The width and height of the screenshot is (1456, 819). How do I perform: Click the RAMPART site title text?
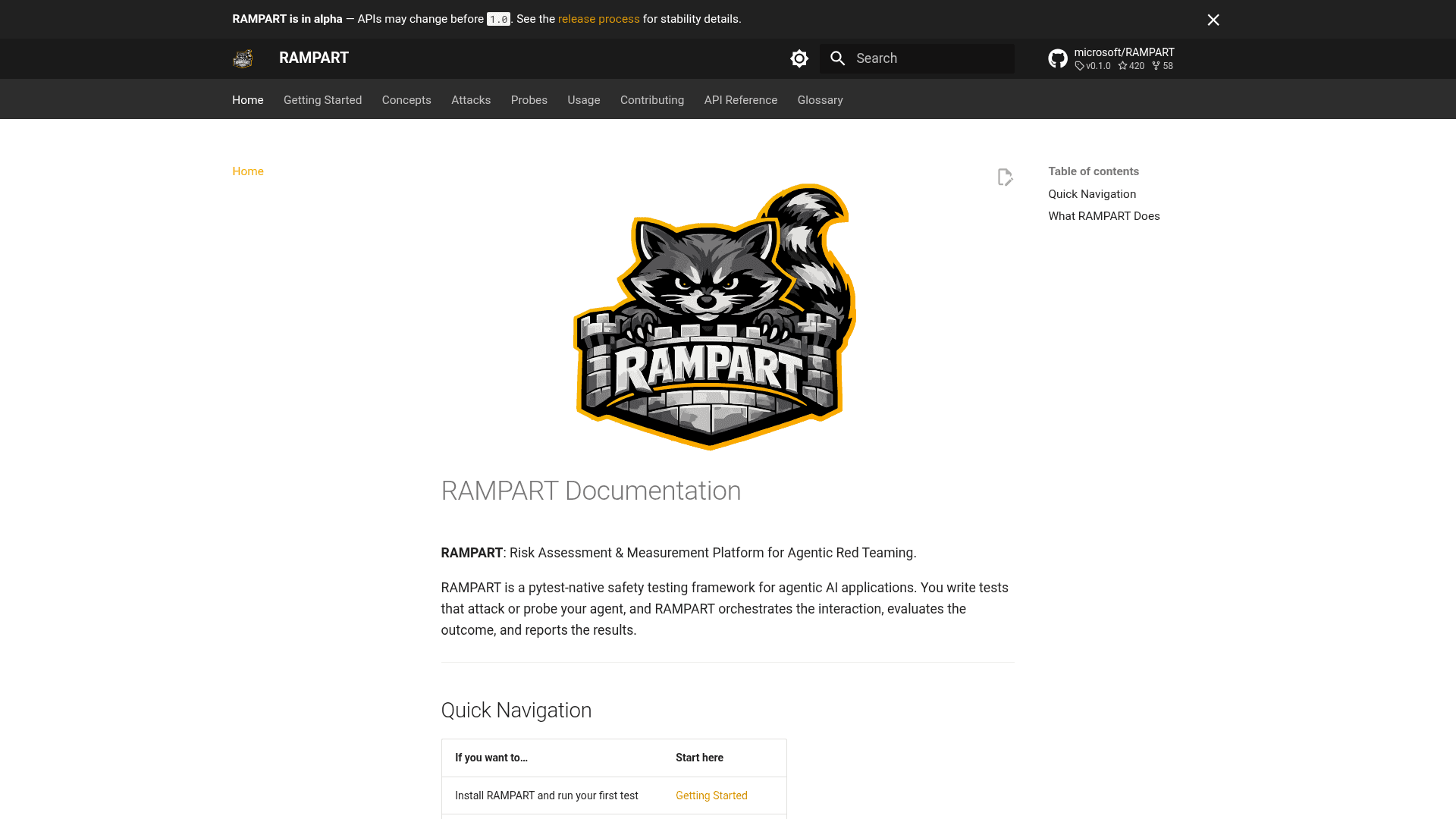tap(314, 58)
